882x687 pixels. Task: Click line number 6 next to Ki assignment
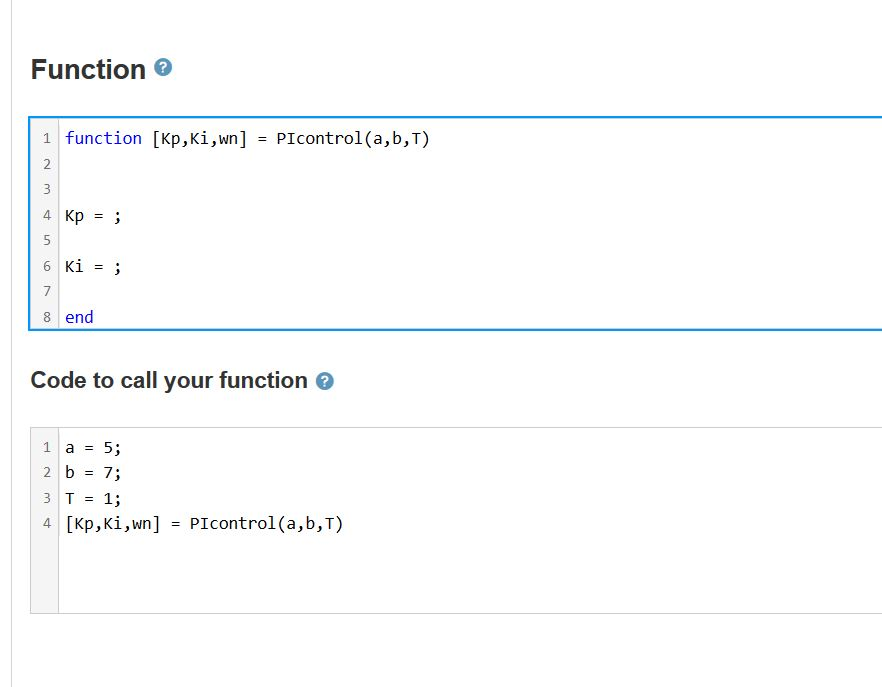46,266
